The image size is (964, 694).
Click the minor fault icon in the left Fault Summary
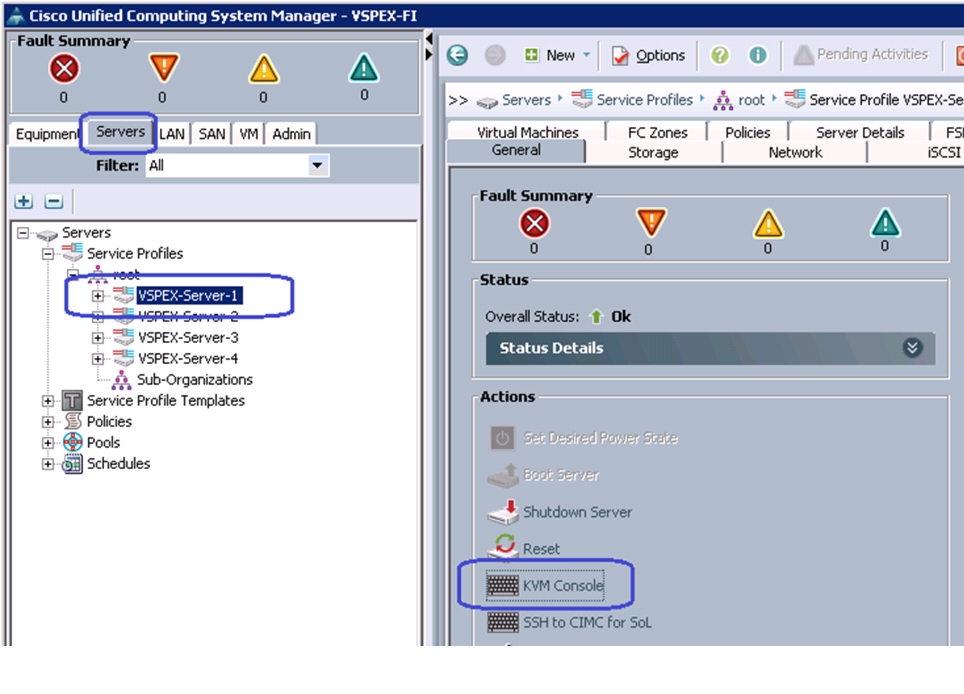tap(264, 69)
